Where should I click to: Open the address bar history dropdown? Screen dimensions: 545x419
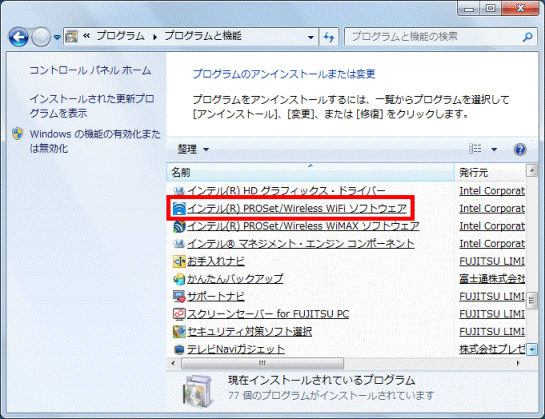311,37
